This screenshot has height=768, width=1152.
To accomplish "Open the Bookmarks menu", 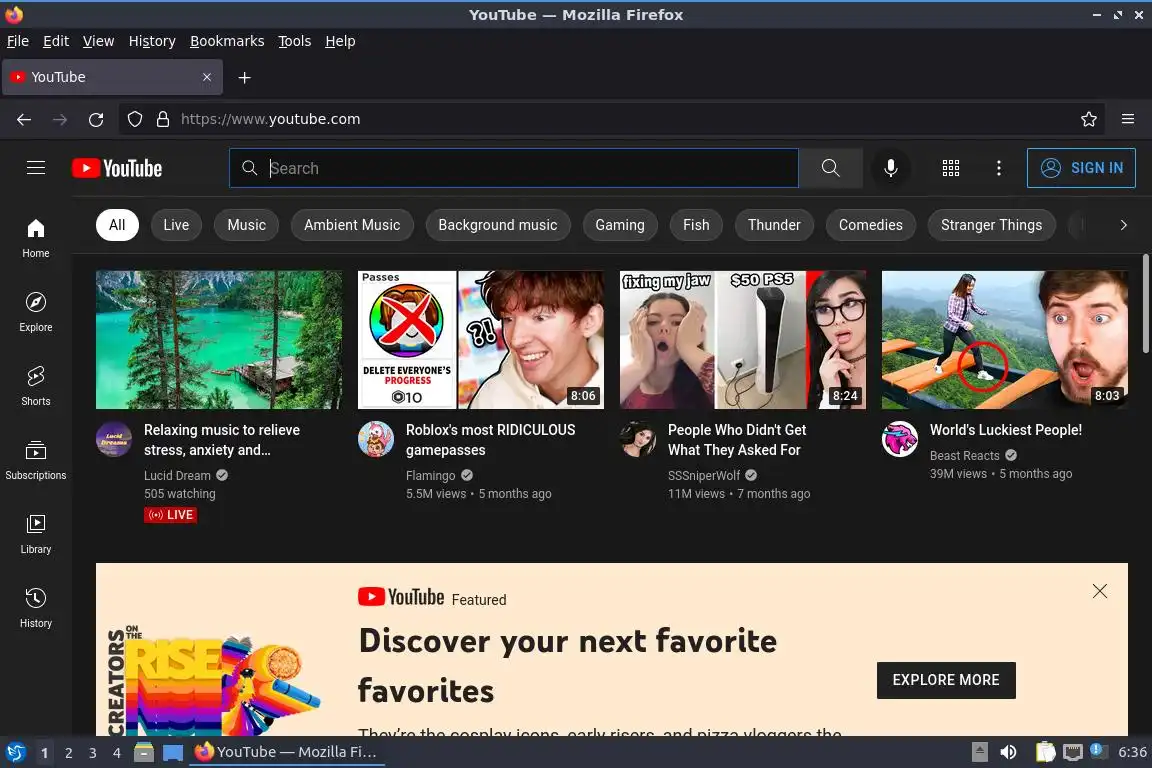I will [227, 41].
